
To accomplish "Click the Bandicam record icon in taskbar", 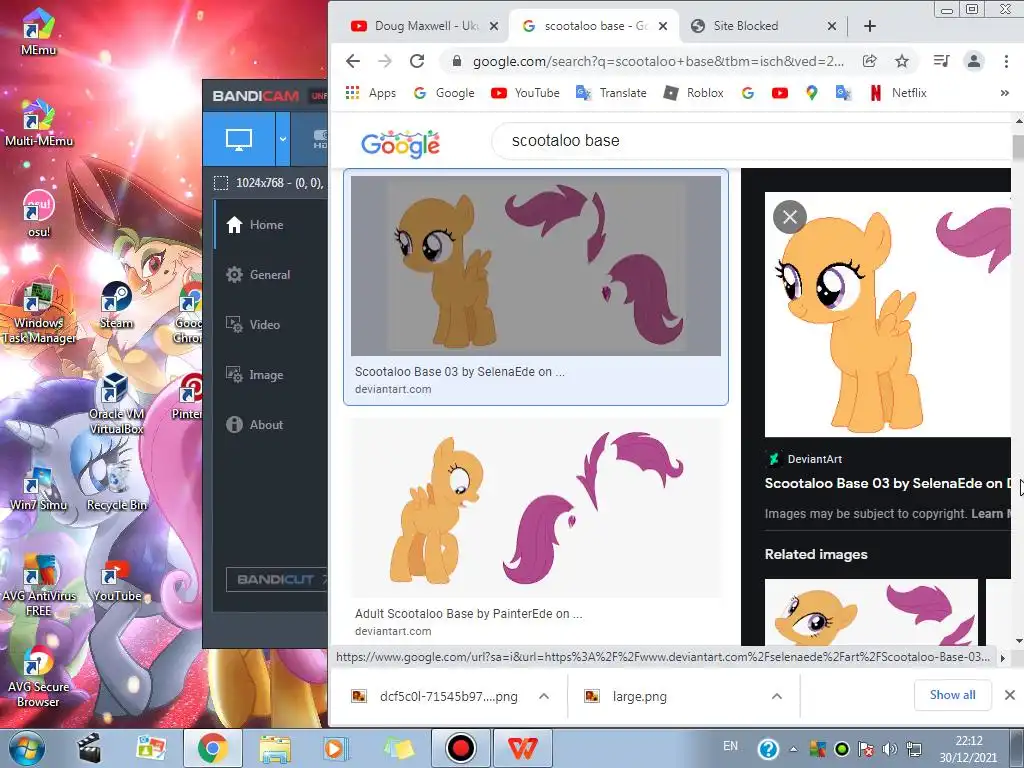I will [x=460, y=748].
